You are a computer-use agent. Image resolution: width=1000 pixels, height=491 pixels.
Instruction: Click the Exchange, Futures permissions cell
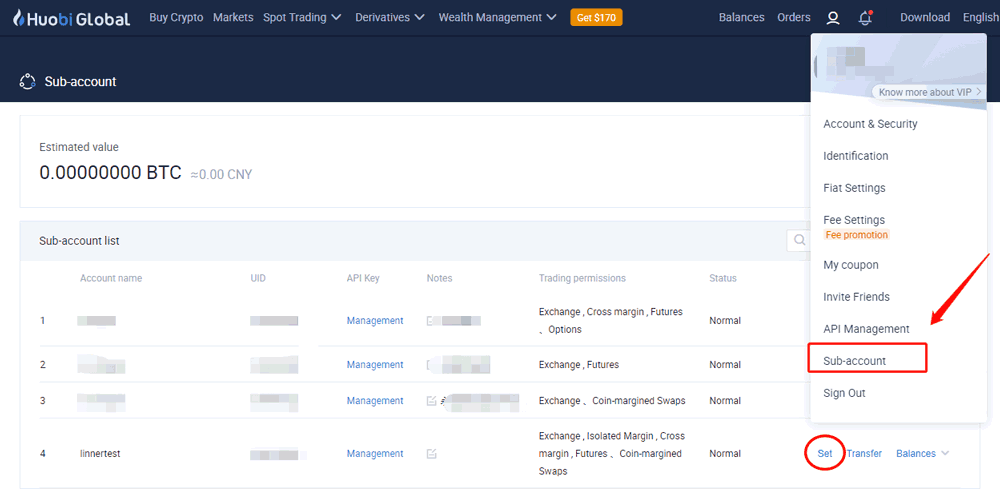(x=578, y=365)
